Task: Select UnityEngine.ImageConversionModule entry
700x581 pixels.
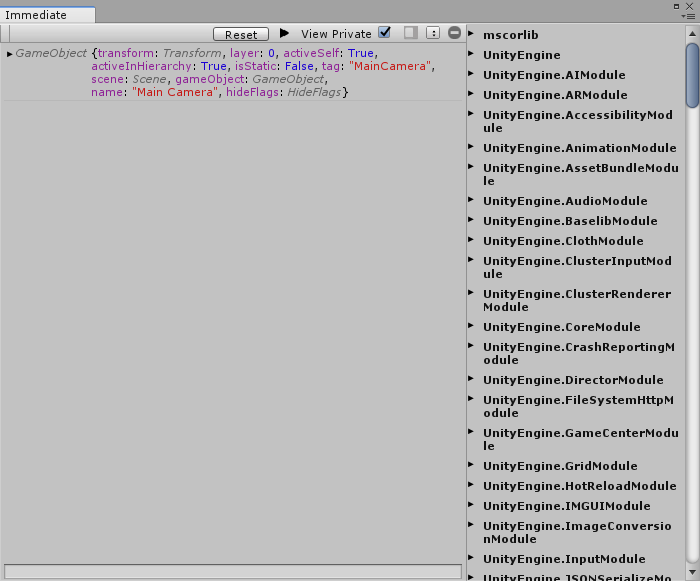Action: point(577,532)
